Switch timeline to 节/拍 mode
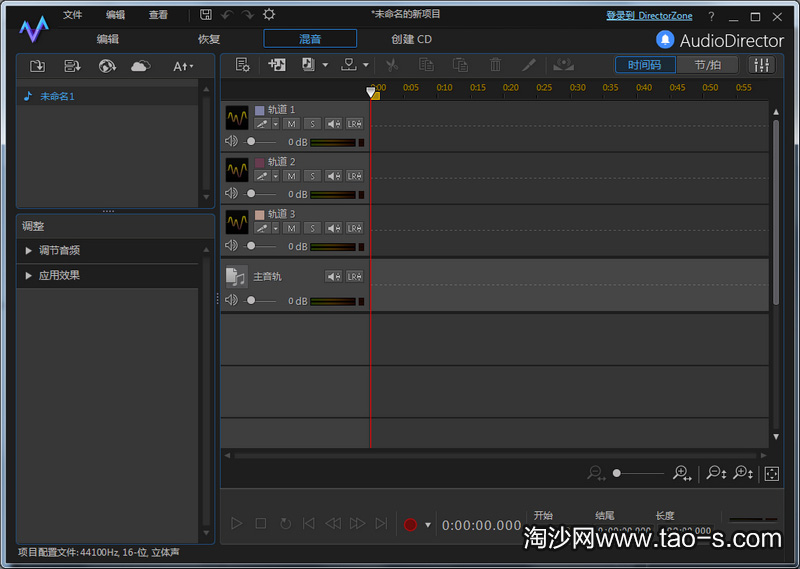Viewport: 800px width, 569px height. [707, 65]
